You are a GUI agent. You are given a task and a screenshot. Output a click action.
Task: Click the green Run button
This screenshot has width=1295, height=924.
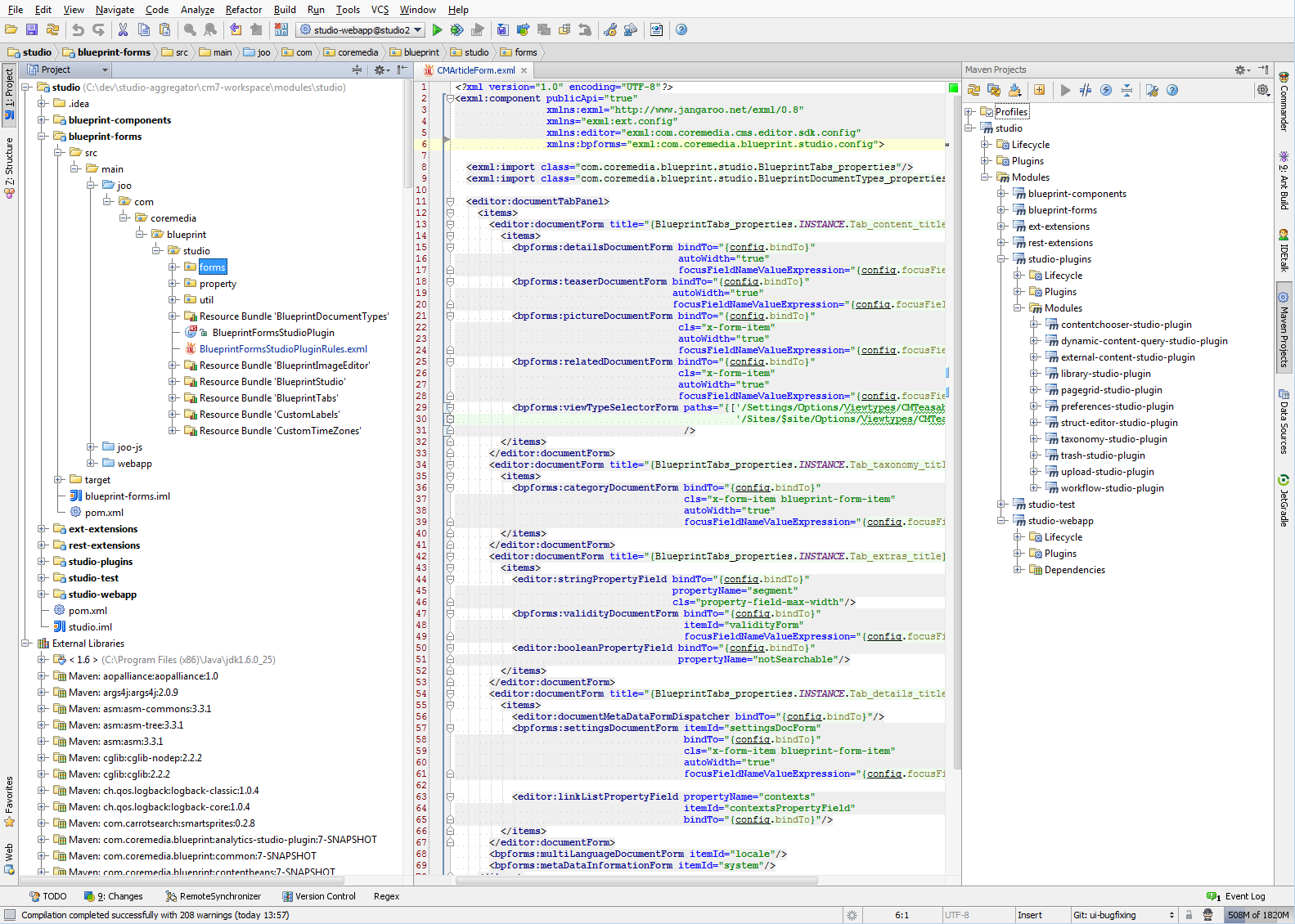(437, 30)
